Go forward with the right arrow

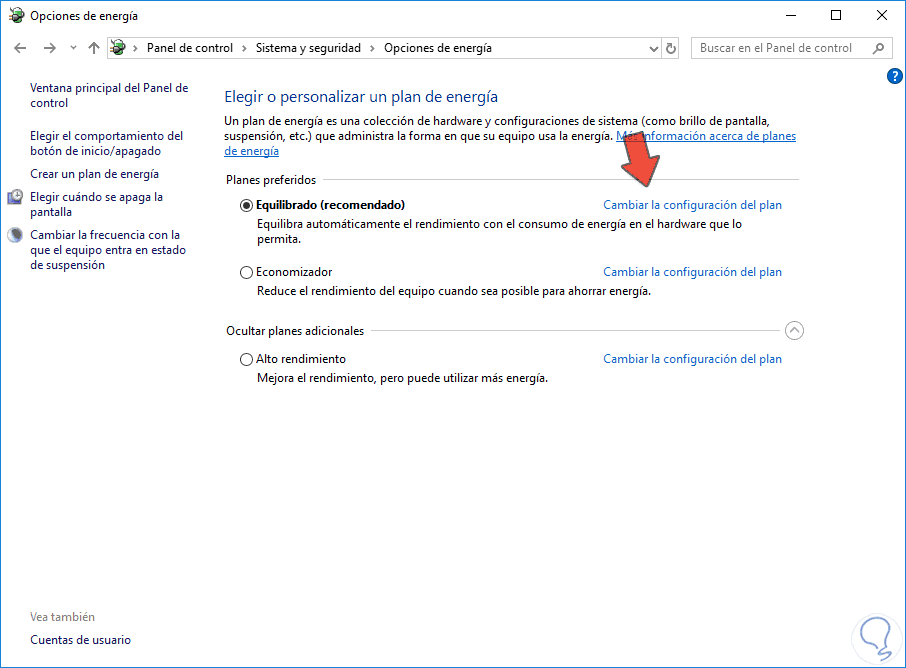(50, 48)
